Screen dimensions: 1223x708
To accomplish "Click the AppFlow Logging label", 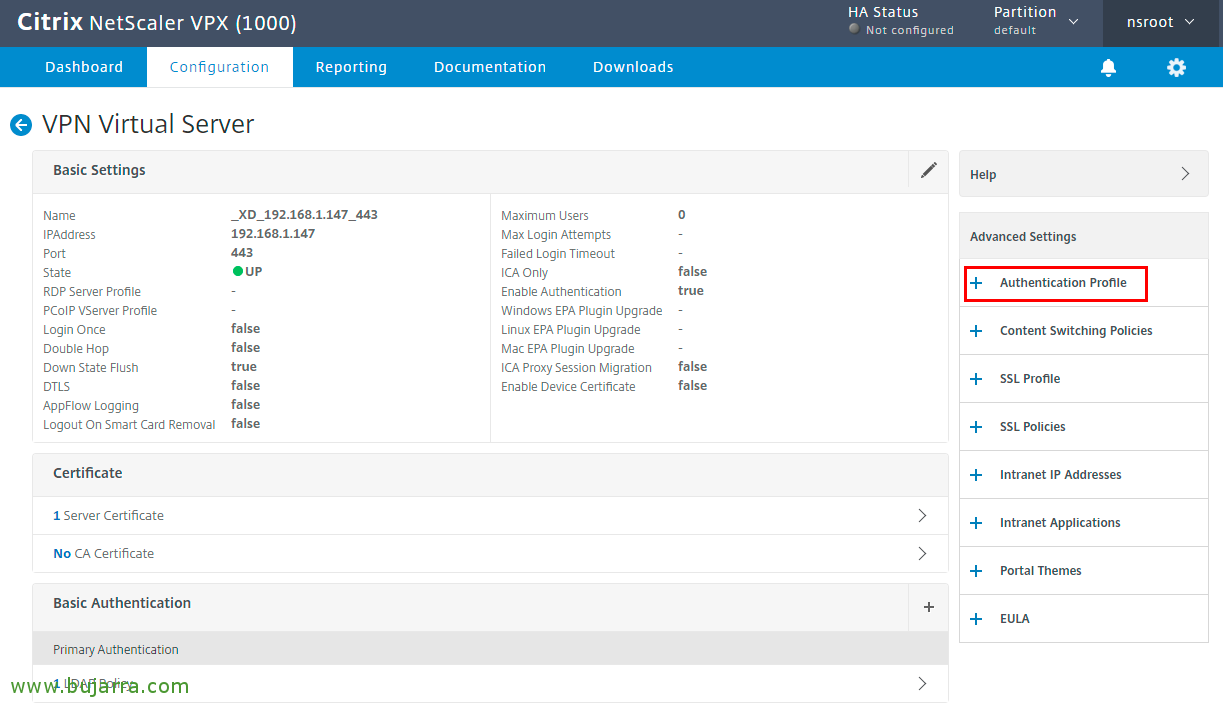I will pos(91,406).
